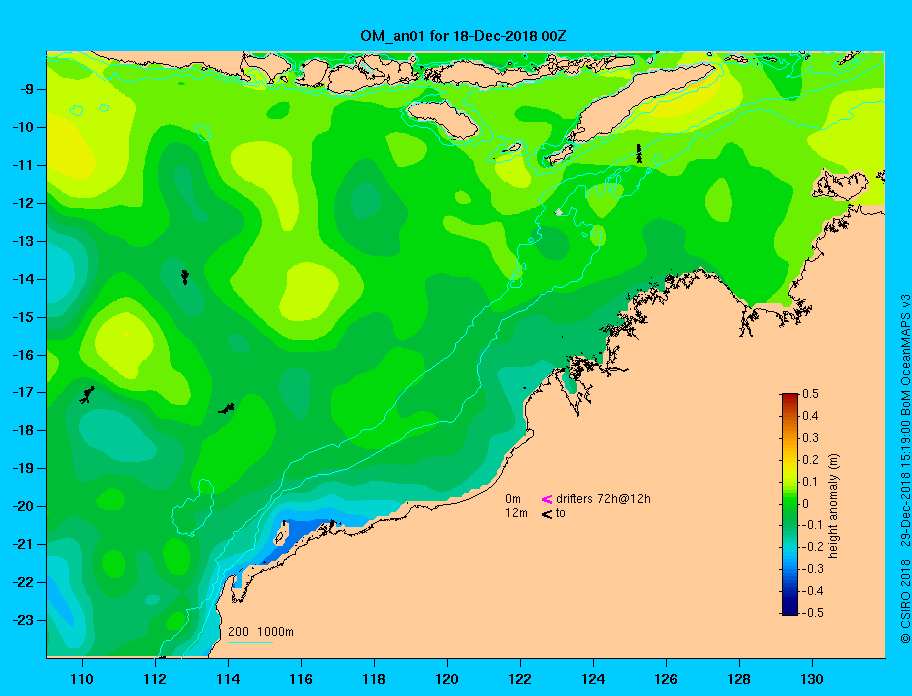Pick the dark red top of the colorbar

point(790,396)
